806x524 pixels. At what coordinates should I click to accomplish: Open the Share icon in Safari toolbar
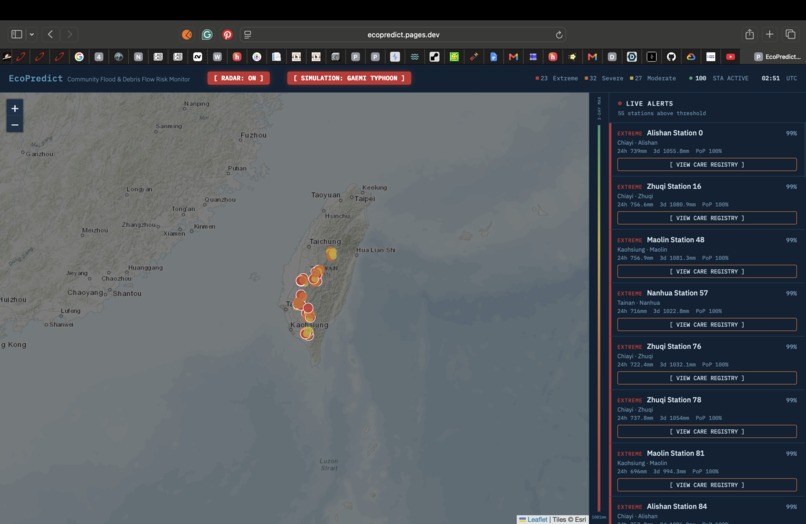coord(749,34)
